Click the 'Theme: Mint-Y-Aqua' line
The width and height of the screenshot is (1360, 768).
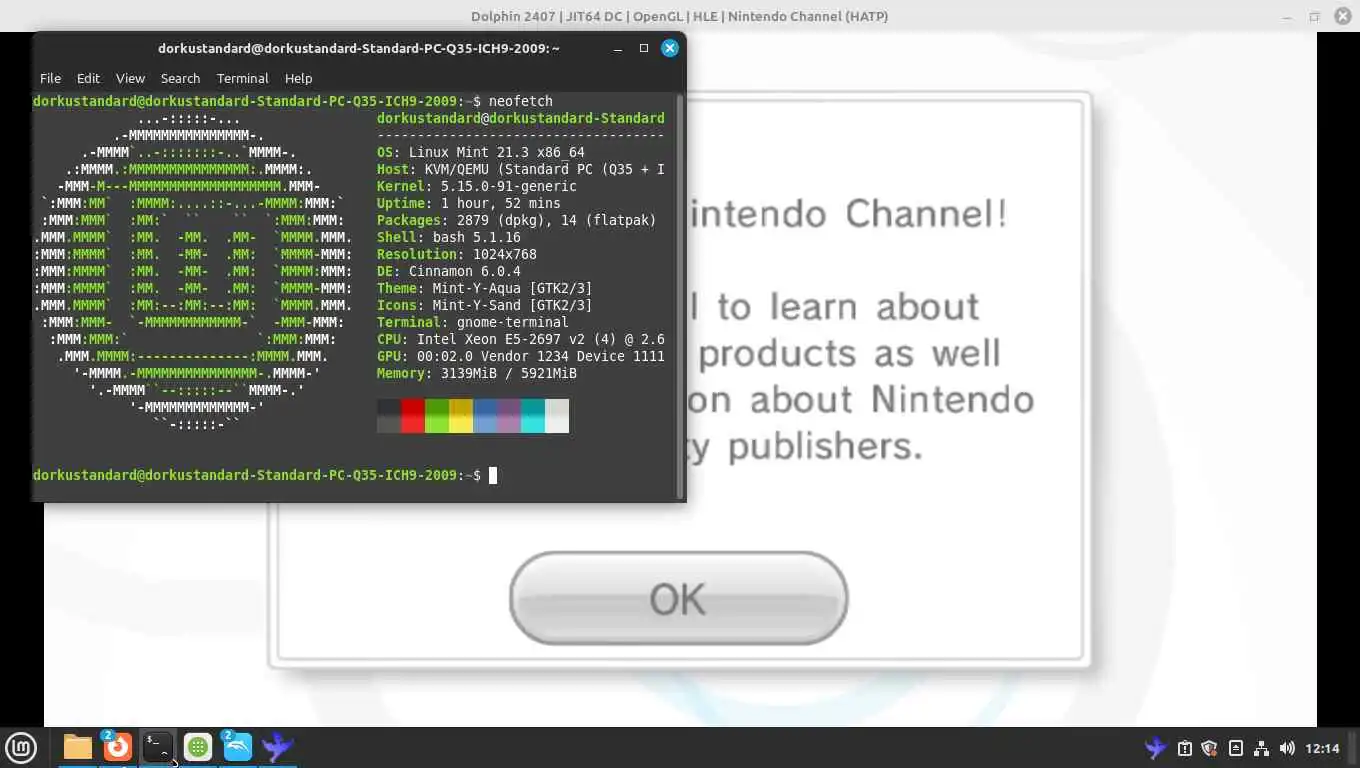click(485, 288)
